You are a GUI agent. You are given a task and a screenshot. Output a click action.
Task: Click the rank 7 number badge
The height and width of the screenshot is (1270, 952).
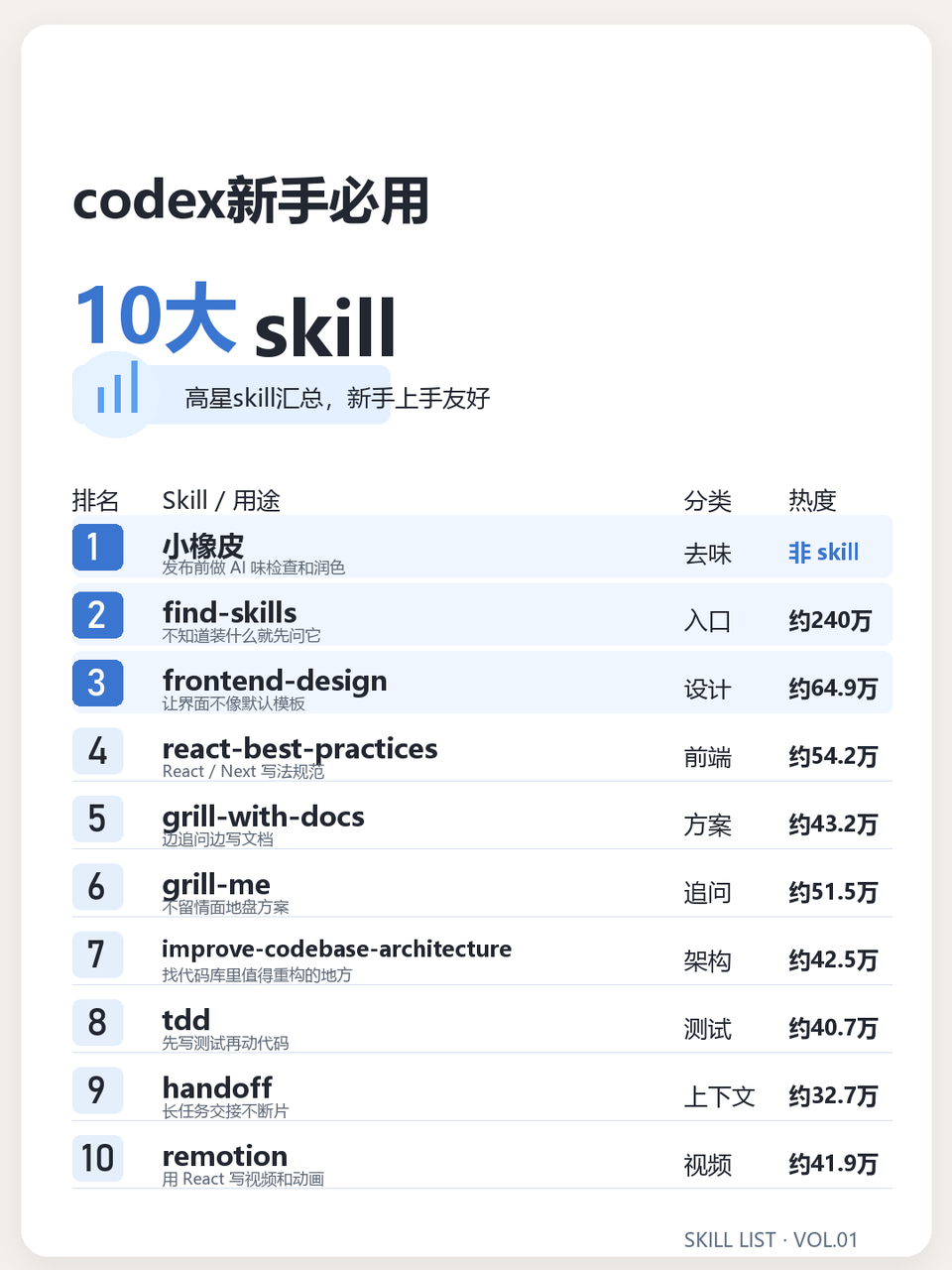97,954
